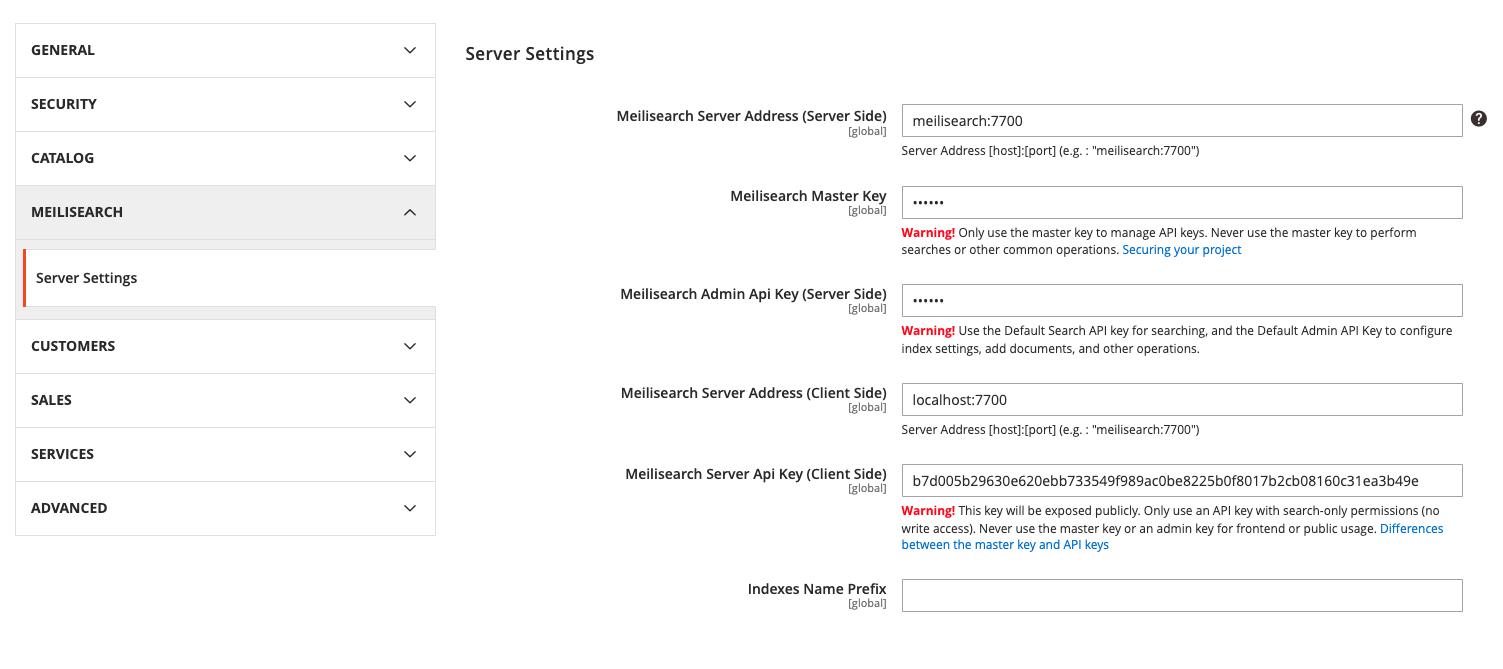The height and width of the screenshot is (669, 1503).
Task: Click the Meilisearch Server Api Key (Client Side) label
Action: [x=756, y=474]
